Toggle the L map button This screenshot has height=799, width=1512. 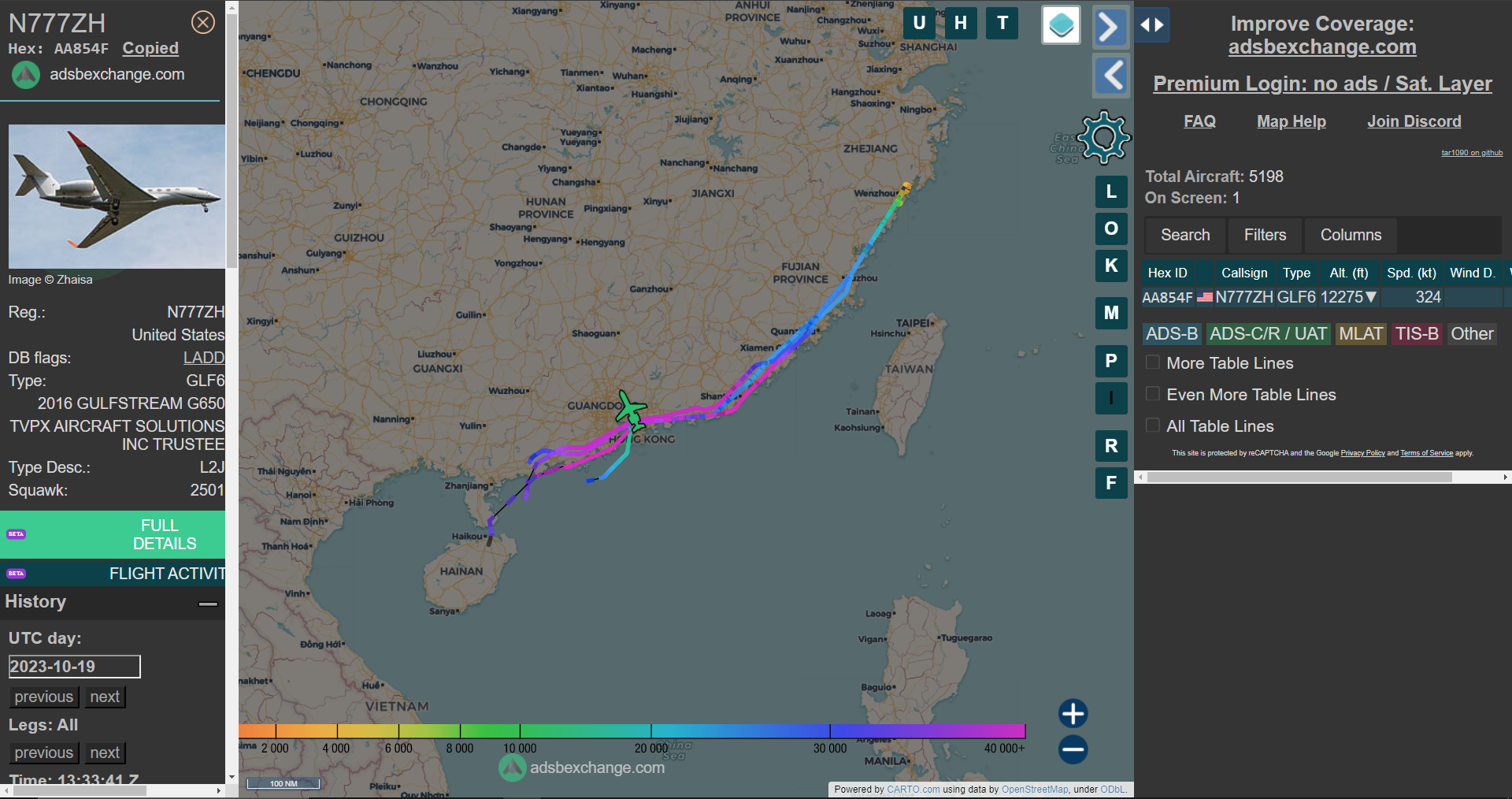coord(1111,191)
